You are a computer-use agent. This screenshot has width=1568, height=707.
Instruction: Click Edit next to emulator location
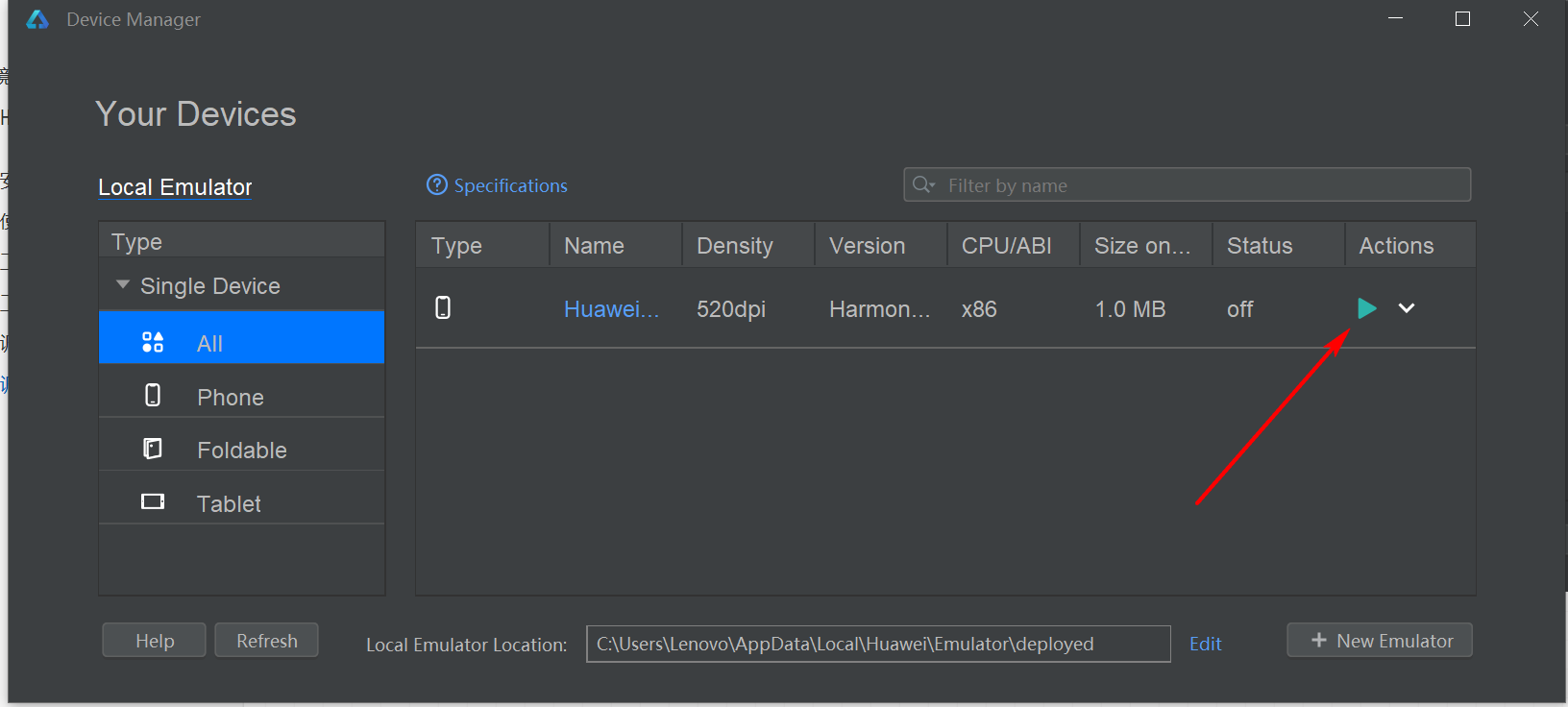tap(1205, 645)
